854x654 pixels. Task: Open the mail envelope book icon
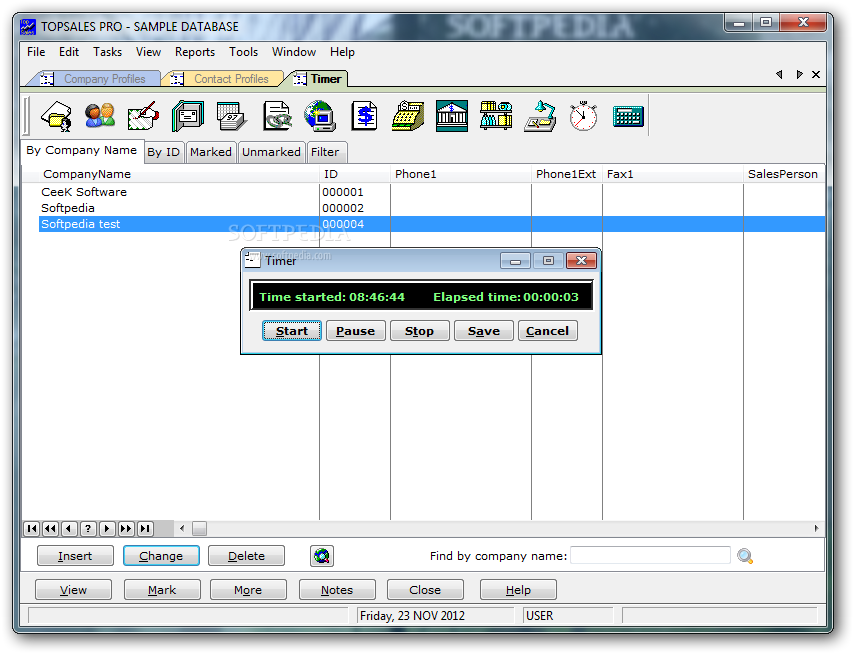[188, 116]
